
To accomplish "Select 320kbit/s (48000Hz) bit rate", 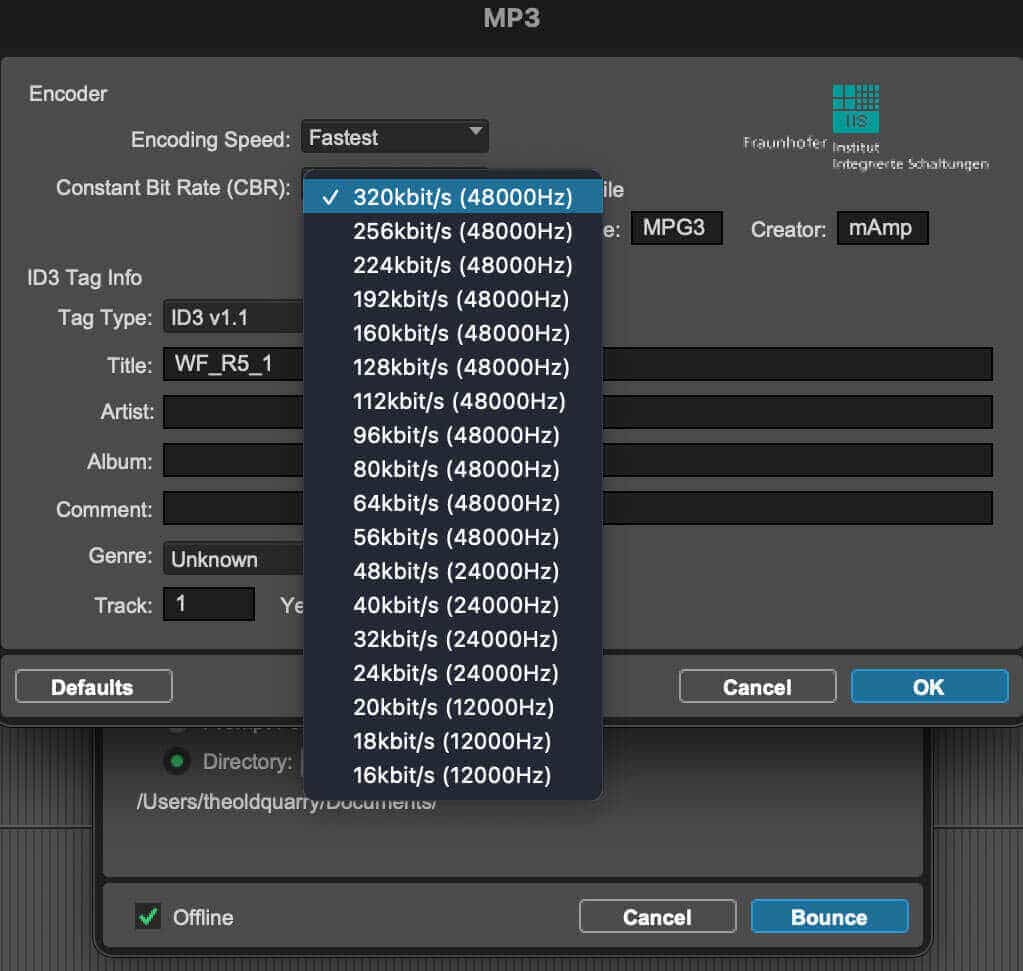I will pos(453,197).
